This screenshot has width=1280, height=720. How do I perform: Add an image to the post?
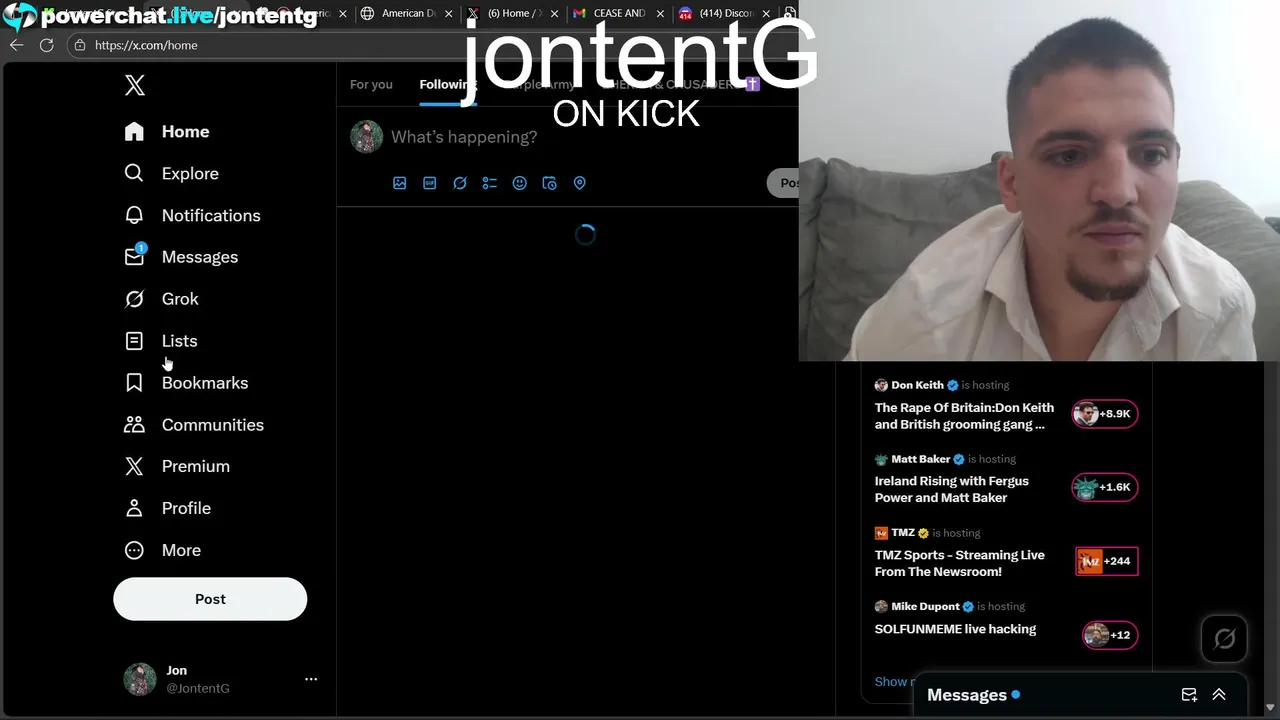(400, 183)
